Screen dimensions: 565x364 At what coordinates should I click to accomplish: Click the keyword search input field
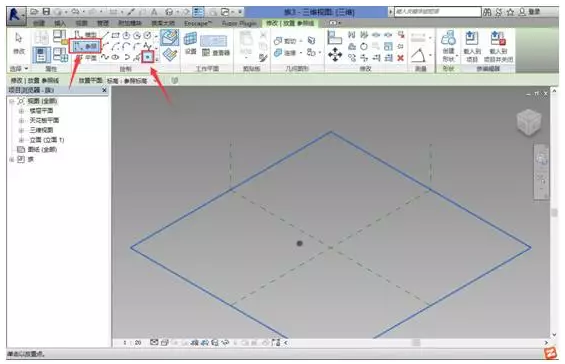pos(437,12)
